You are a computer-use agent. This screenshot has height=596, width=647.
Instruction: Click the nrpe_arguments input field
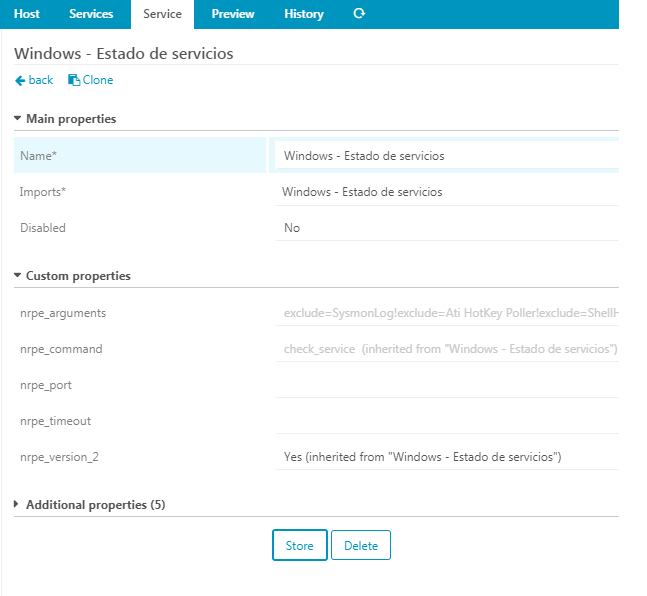tap(447, 313)
